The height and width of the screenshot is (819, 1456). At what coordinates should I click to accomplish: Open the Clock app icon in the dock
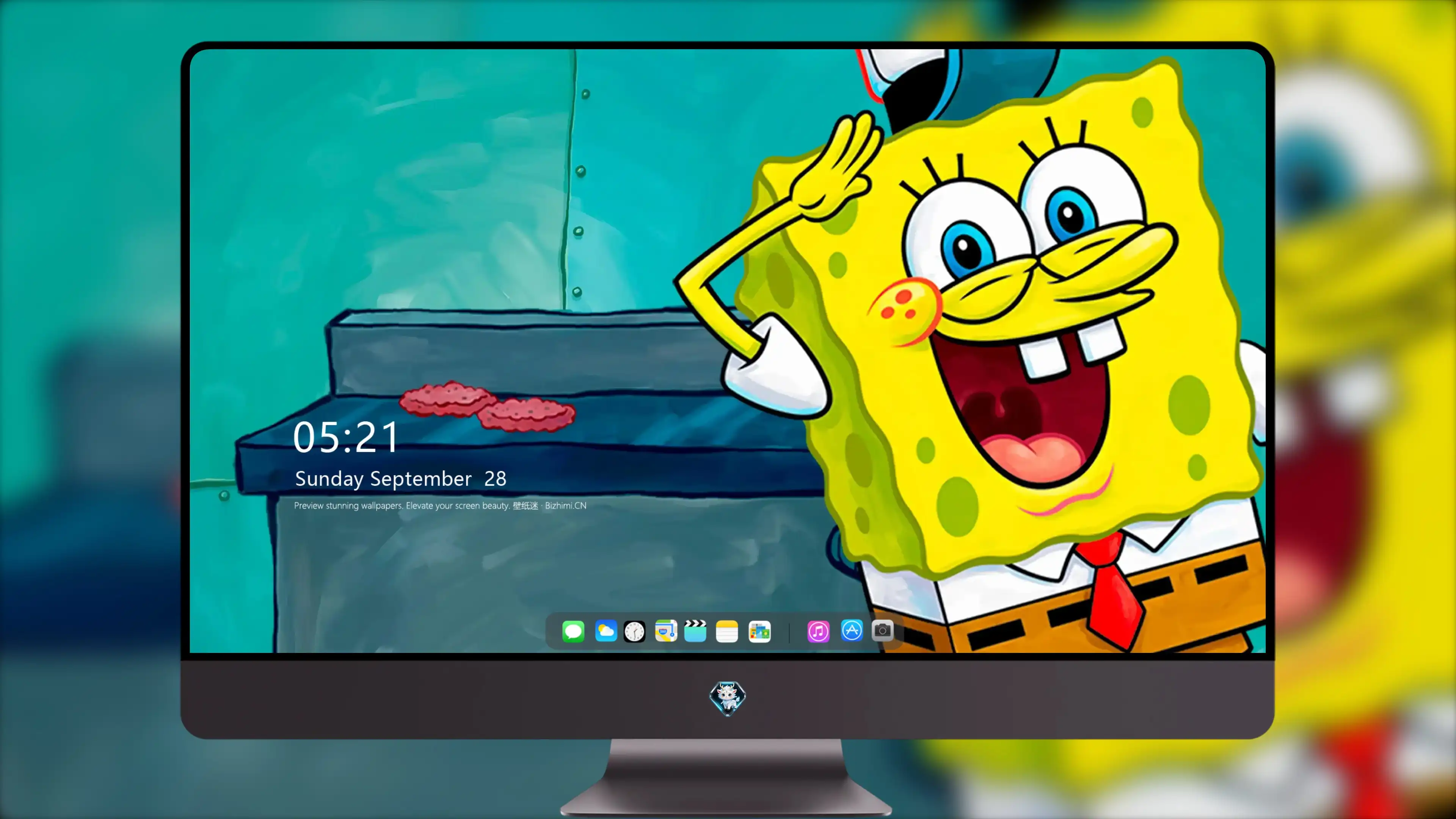point(634,631)
